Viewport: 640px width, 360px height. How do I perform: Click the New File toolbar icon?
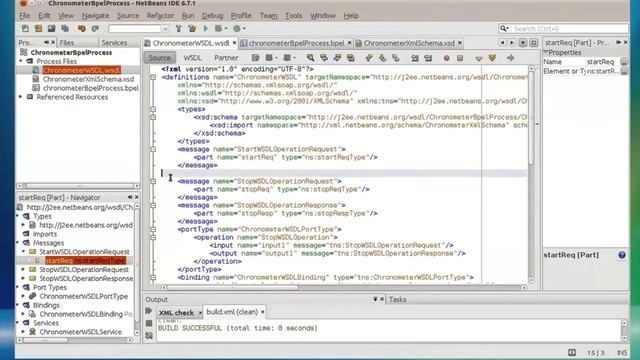click(25, 29)
